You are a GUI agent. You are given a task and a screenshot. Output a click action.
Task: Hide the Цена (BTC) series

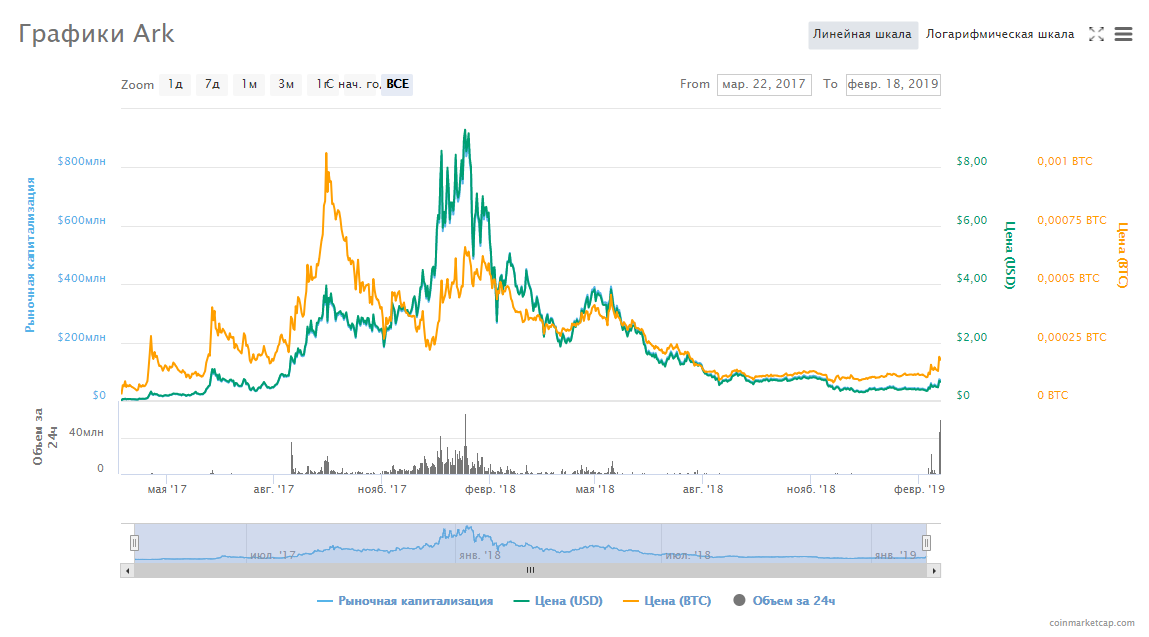pos(667,600)
